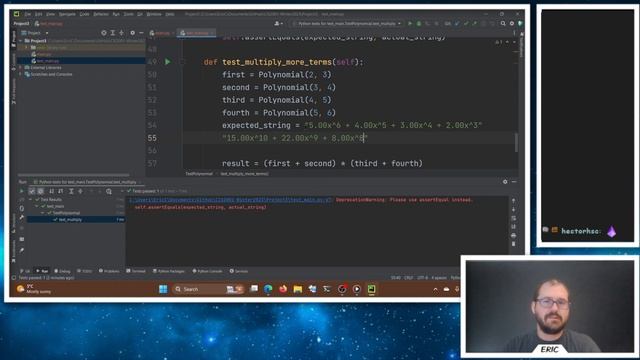Open PyCharm icon on taskbar
The width and height of the screenshot is (640, 360).
click(x=371, y=289)
